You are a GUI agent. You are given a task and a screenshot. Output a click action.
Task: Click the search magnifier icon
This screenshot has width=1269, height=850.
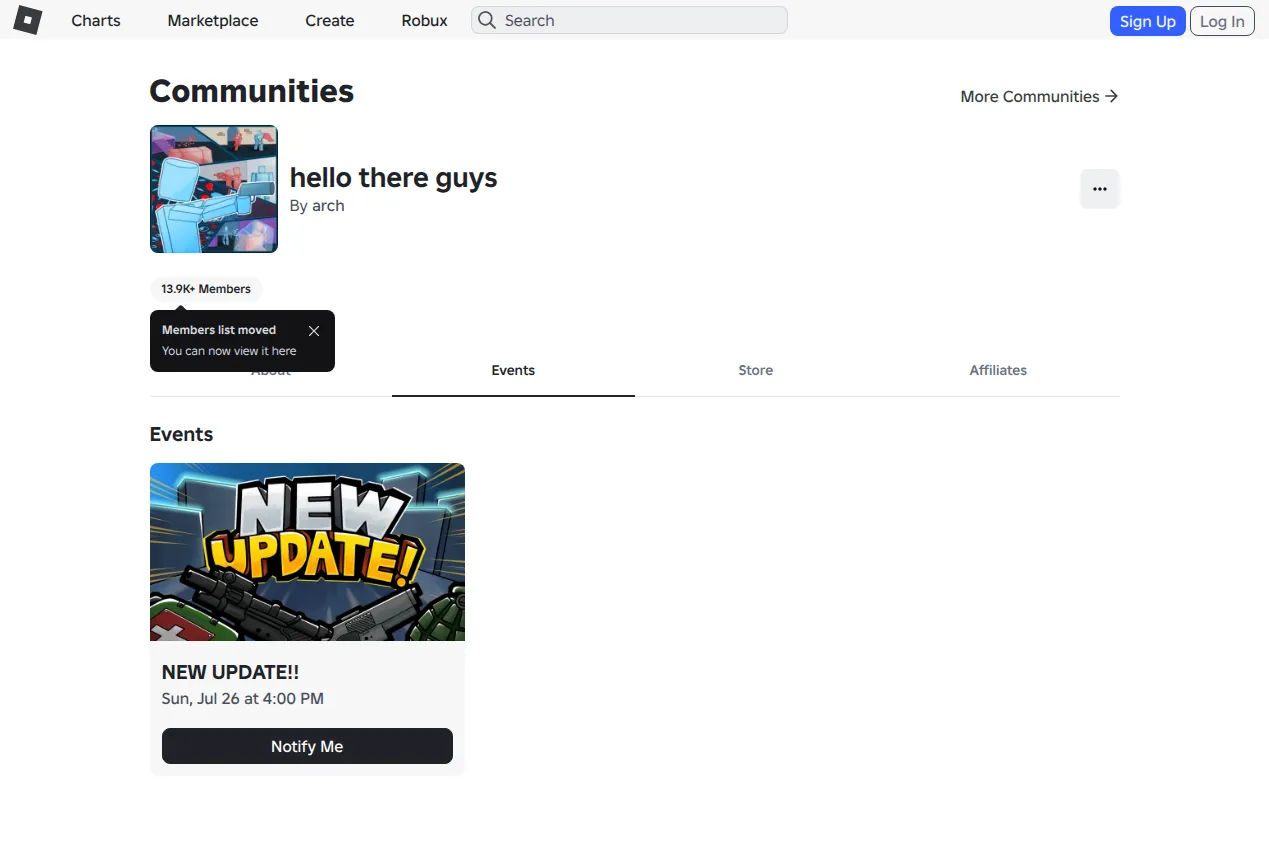[x=486, y=20]
